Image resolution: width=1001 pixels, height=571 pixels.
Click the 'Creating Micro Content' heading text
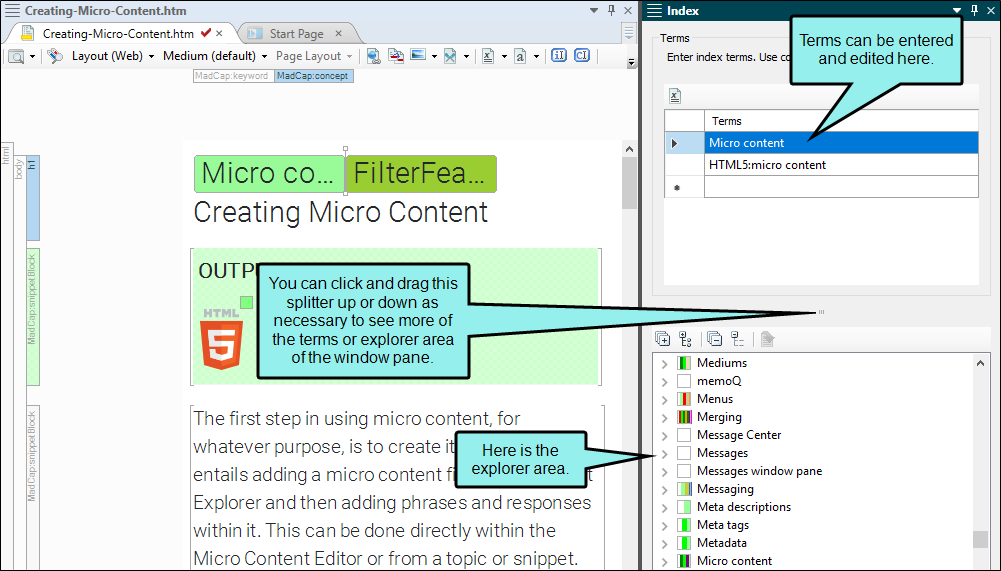pyautogui.click(x=340, y=213)
